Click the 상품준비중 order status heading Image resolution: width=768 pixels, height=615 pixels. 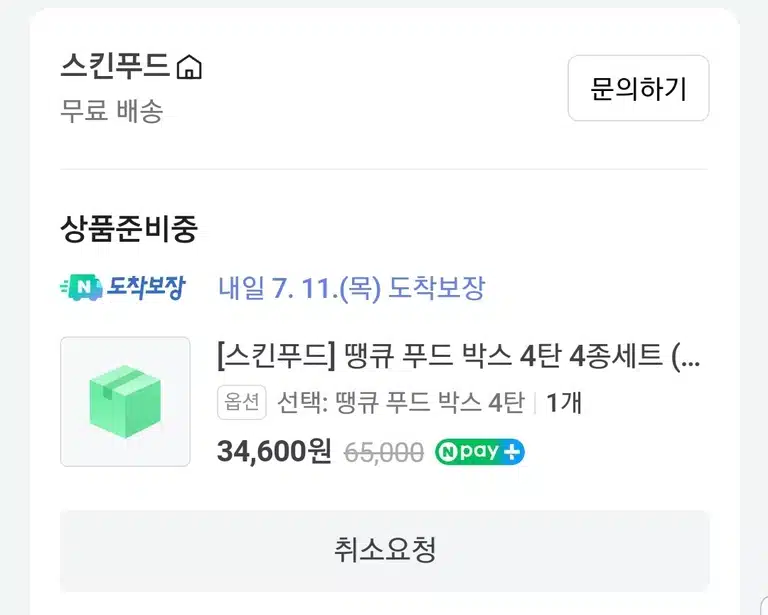pos(129,229)
